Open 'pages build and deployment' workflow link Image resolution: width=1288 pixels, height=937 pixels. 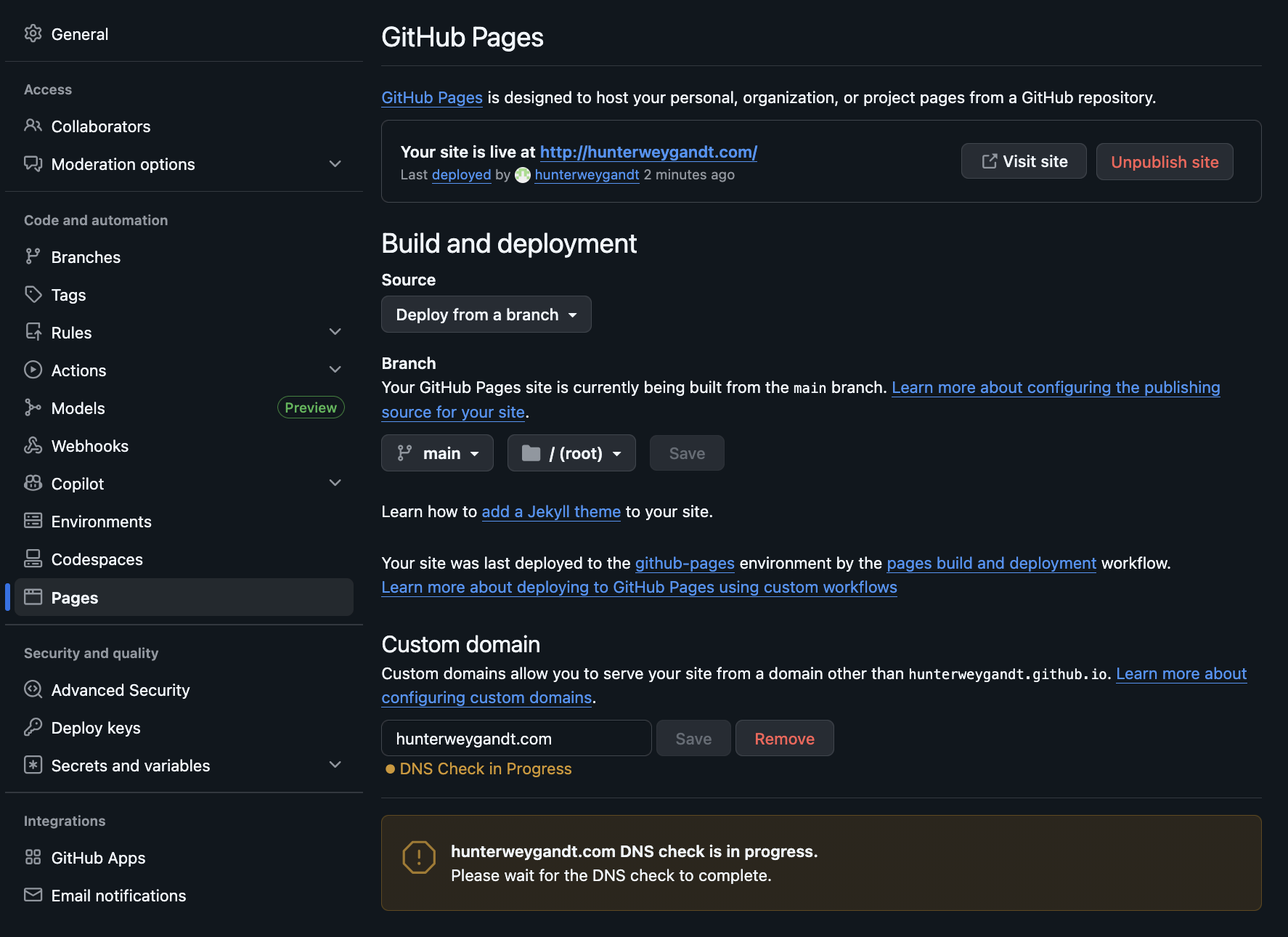pos(991,563)
